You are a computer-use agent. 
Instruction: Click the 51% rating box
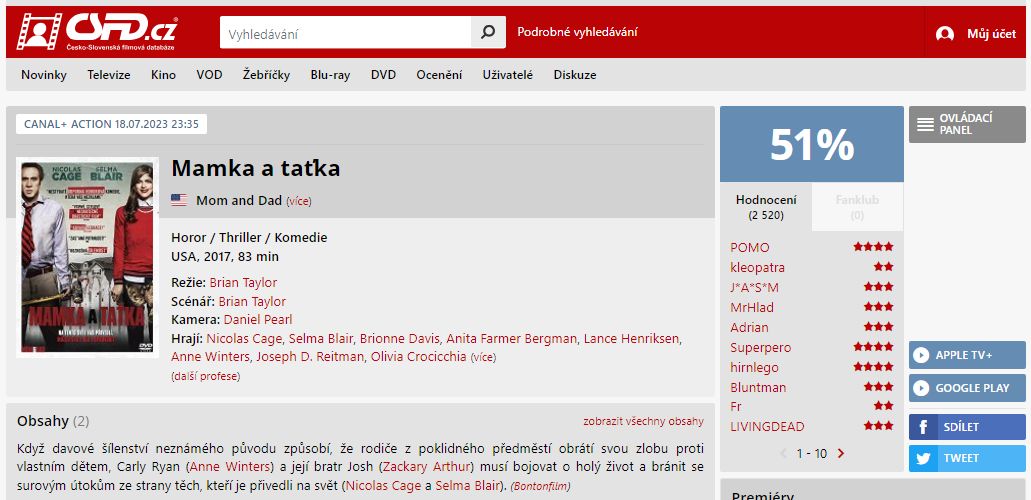click(x=811, y=144)
